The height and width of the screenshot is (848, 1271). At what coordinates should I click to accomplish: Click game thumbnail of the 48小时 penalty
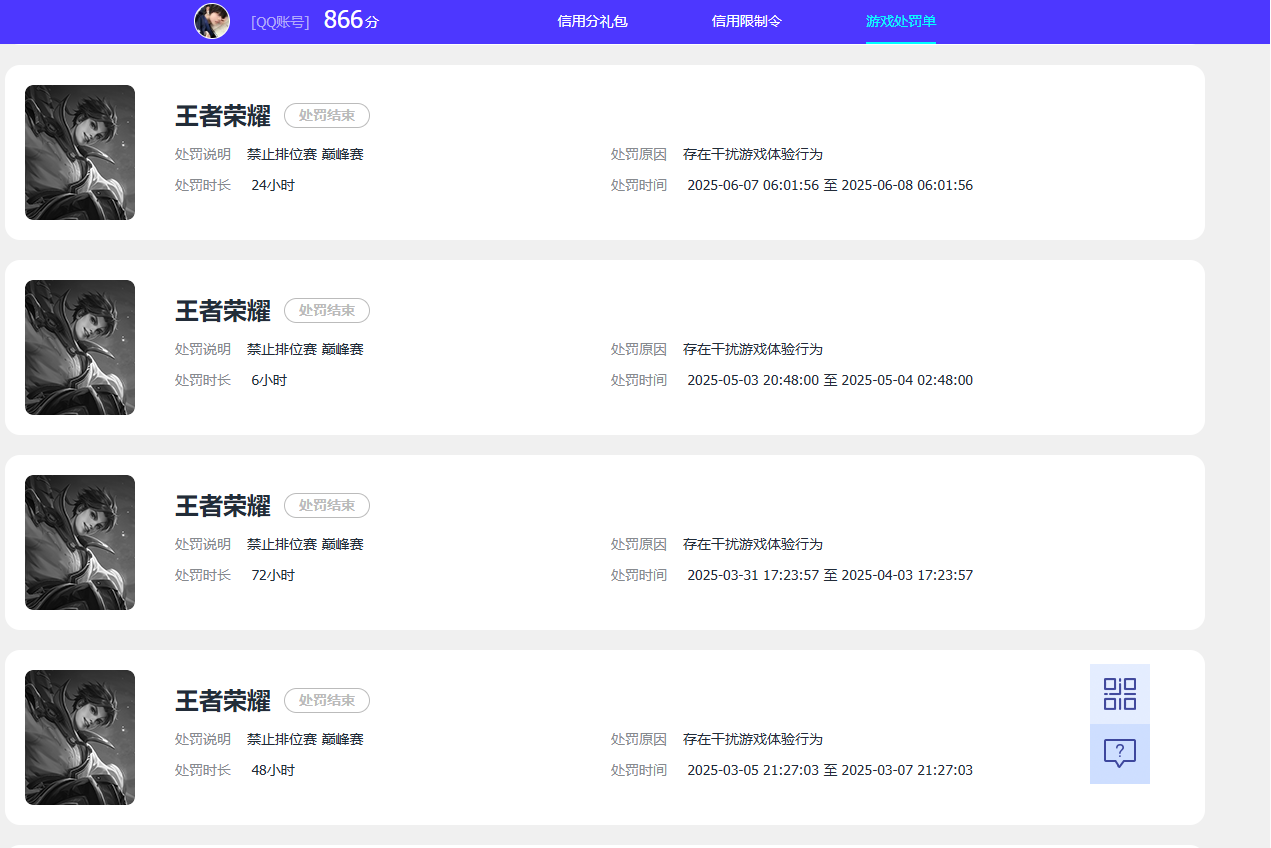tap(80, 737)
